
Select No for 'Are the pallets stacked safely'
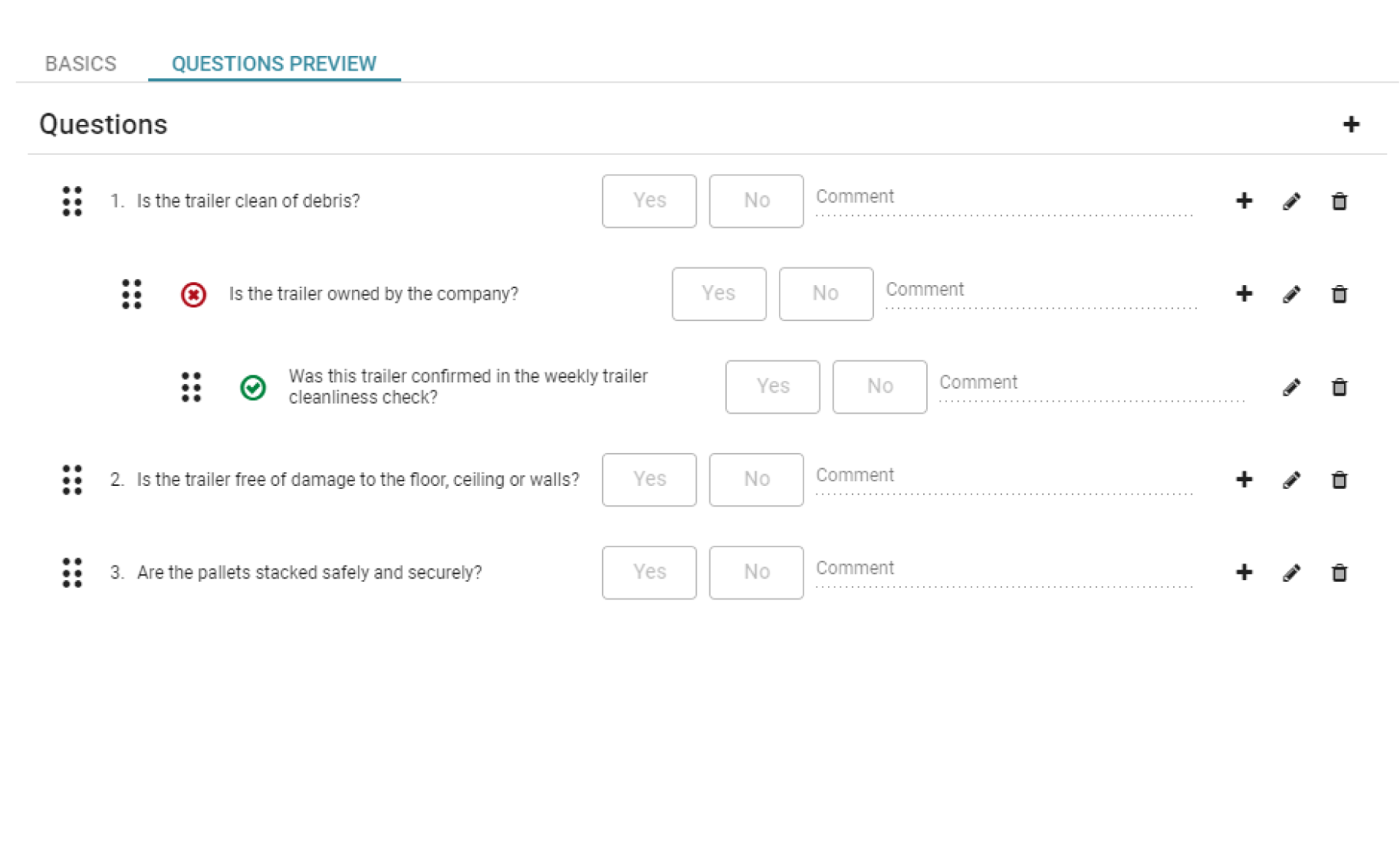pyautogui.click(x=755, y=573)
